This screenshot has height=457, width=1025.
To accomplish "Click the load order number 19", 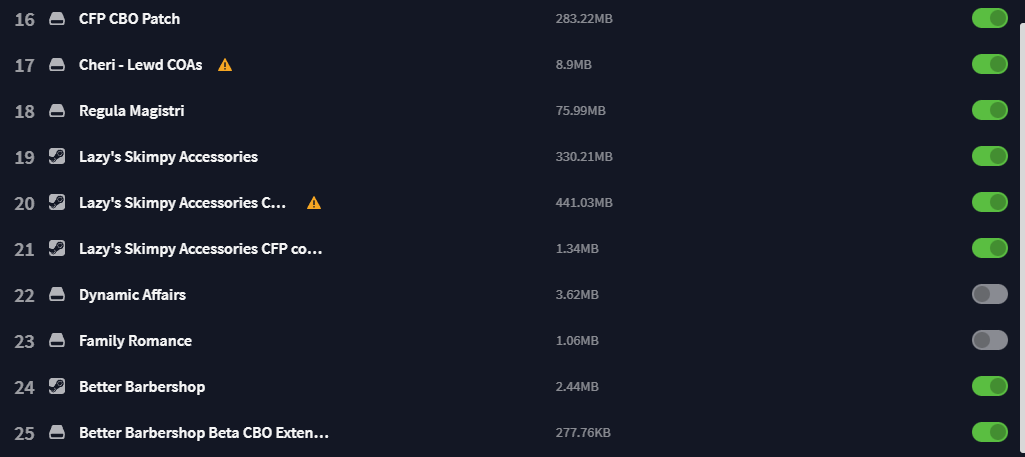I will click(25, 157).
